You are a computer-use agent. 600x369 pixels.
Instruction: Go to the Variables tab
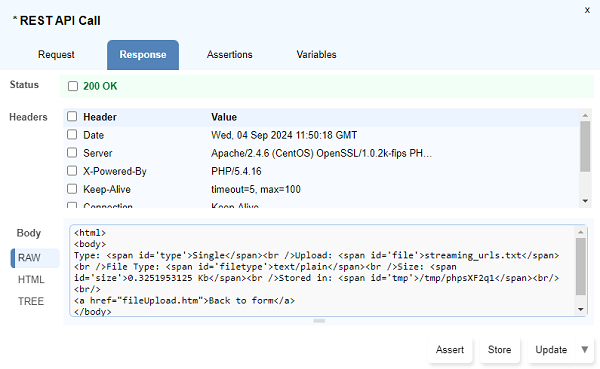pos(316,55)
